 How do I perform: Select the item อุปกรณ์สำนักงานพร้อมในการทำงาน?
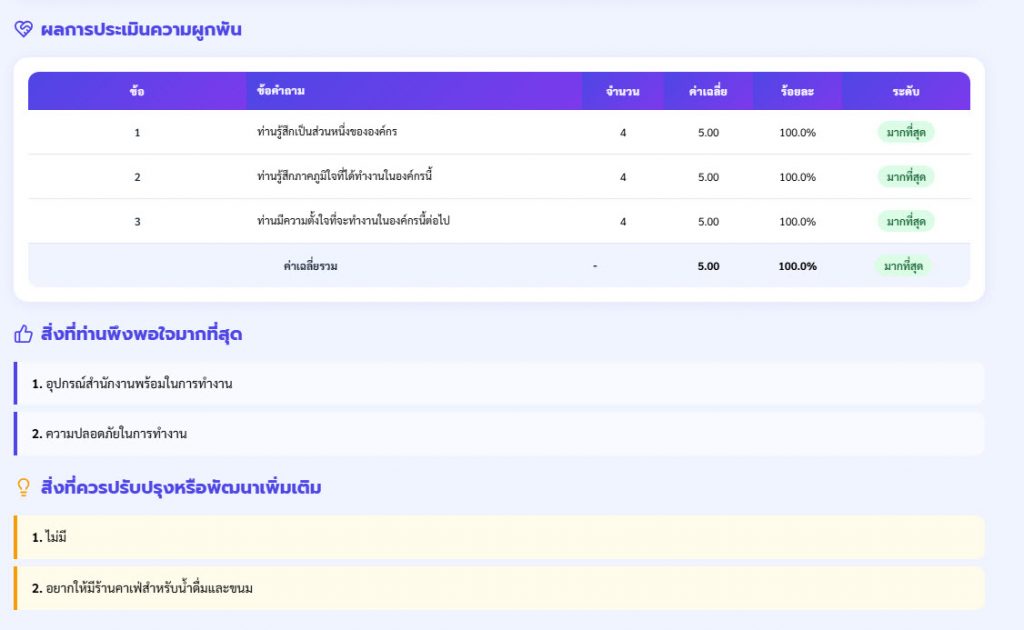139,384
